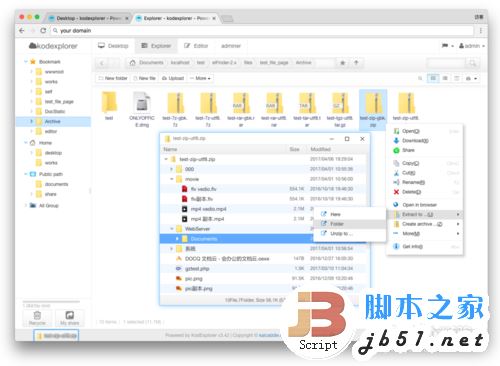Image resolution: width=500 pixels, height=366 pixels.
Task: Click the Recycle bin icon
Action: pos(37,315)
